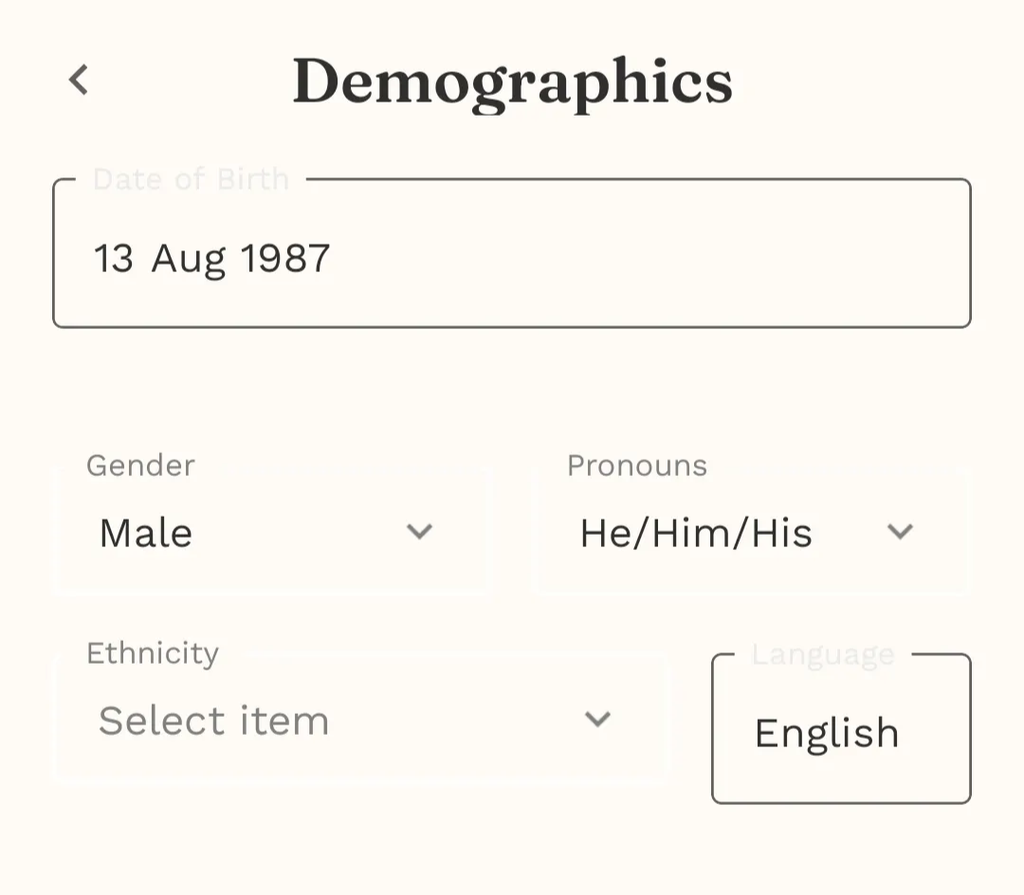The image size is (1024, 895).
Task: Click the Gender field label
Action: click(x=140, y=466)
